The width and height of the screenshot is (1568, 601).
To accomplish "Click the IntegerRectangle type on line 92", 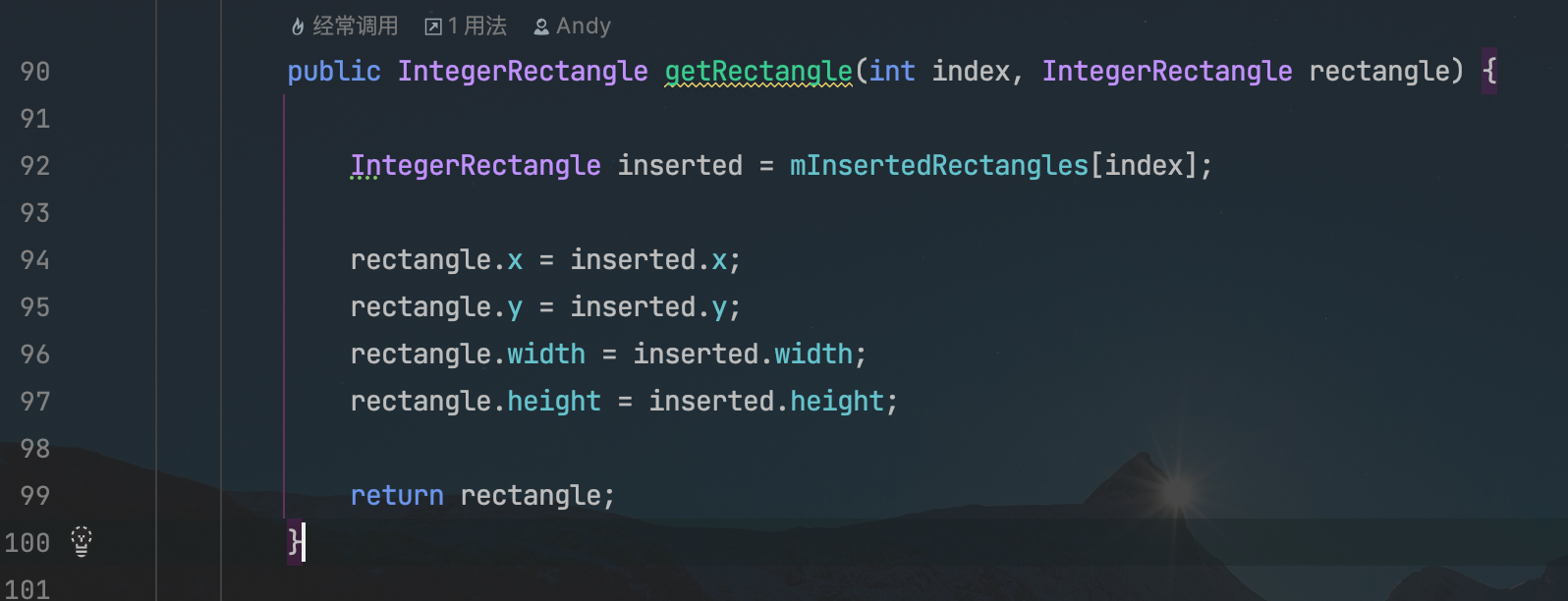I will point(476,166).
